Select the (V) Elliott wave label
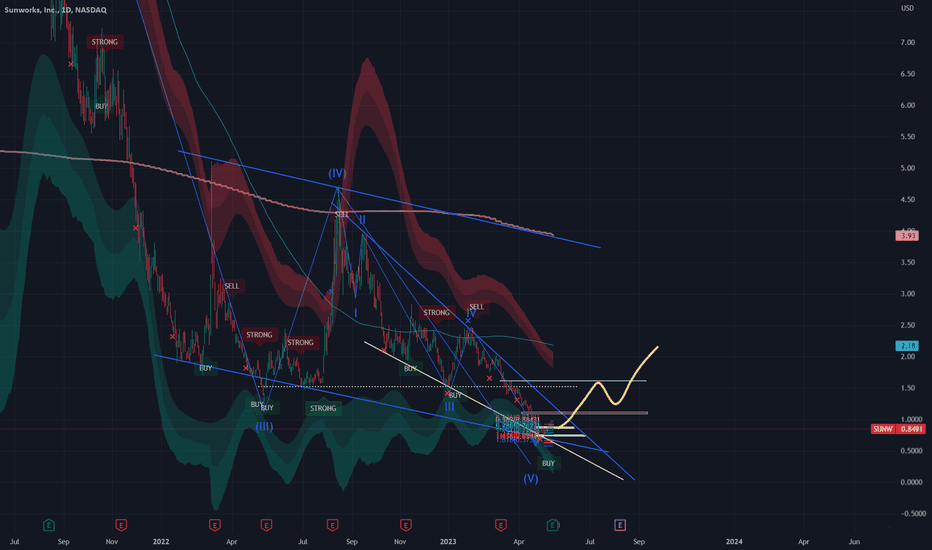 (x=531, y=479)
